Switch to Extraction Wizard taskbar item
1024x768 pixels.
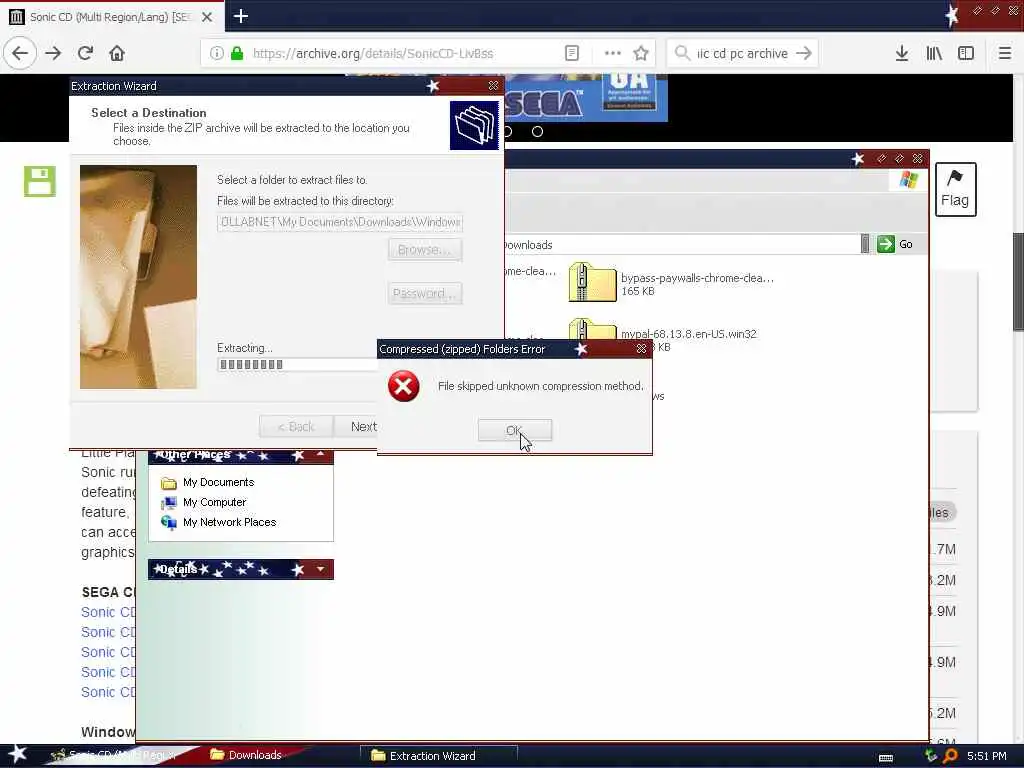coord(438,756)
